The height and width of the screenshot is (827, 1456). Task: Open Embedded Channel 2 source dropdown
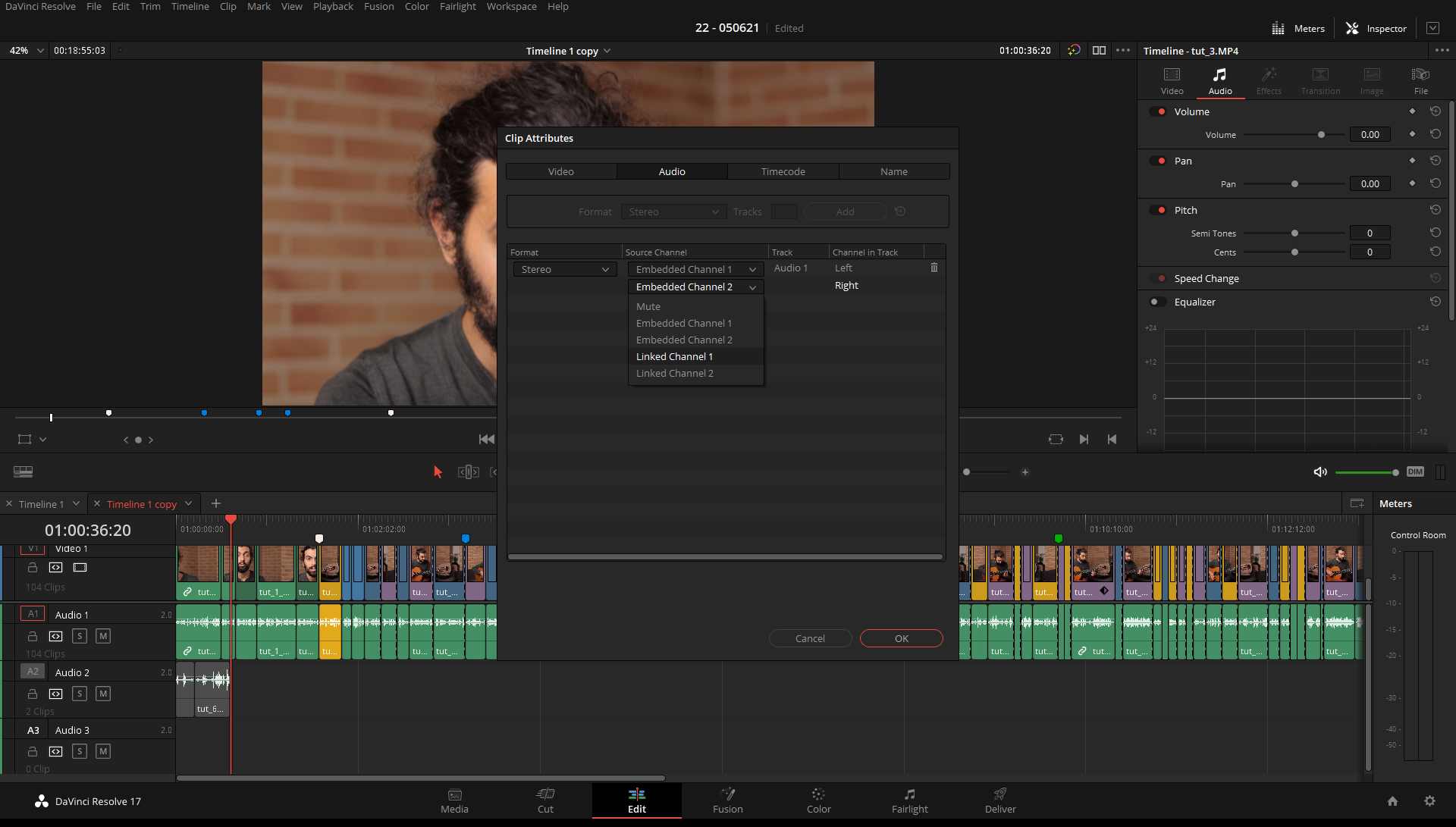695,287
